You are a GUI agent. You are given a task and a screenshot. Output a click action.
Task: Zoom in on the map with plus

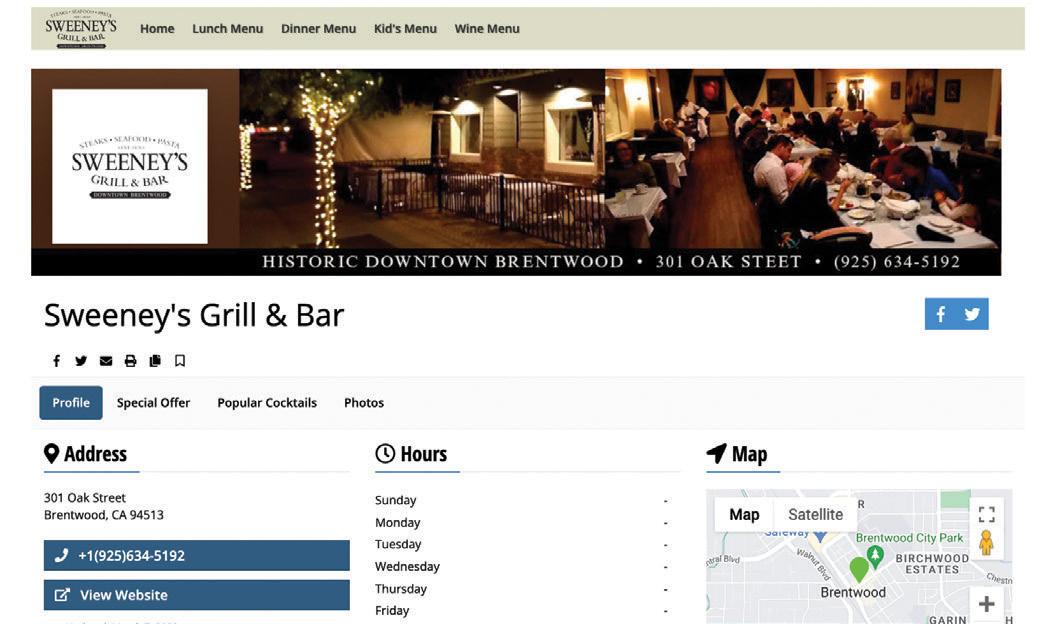point(987,605)
